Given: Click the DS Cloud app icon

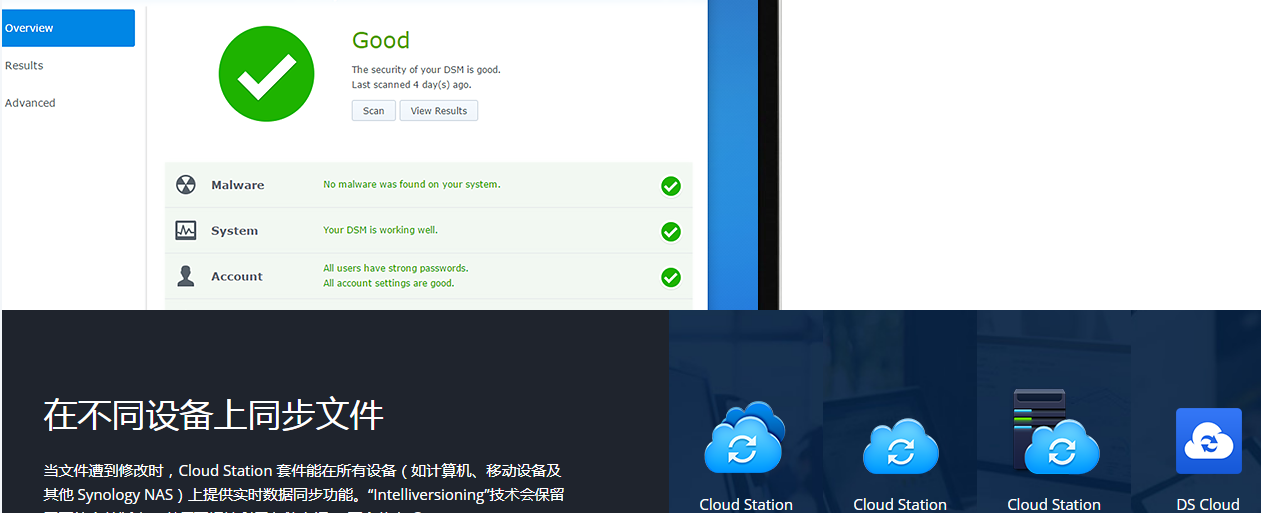Looking at the screenshot, I should 1209,441.
